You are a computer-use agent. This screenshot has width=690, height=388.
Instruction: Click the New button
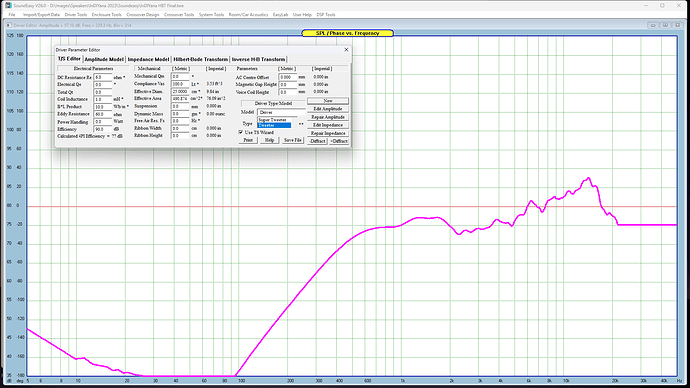(x=328, y=101)
